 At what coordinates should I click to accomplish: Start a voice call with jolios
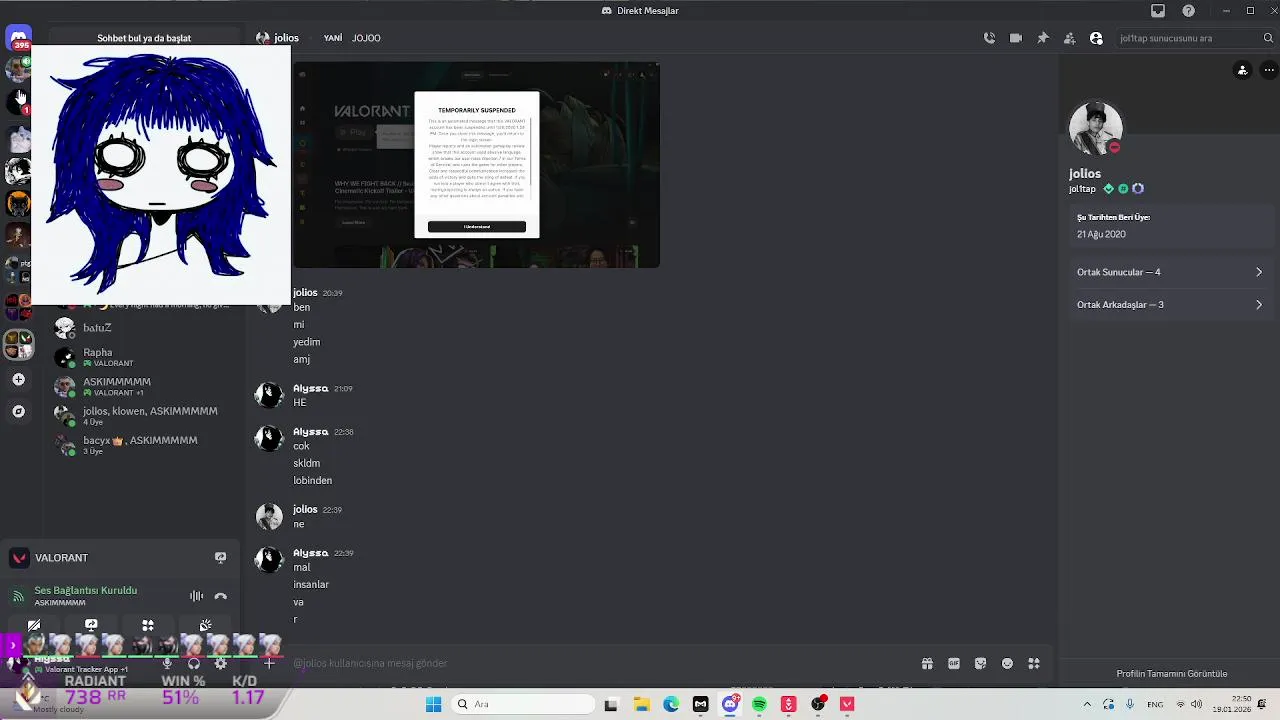[989, 38]
